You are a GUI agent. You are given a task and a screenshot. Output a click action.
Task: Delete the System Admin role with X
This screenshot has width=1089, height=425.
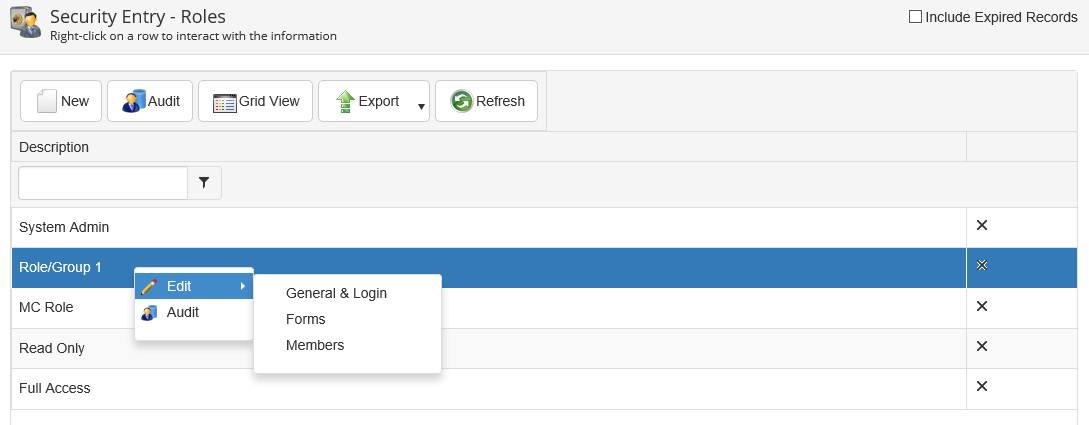pyautogui.click(x=982, y=226)
